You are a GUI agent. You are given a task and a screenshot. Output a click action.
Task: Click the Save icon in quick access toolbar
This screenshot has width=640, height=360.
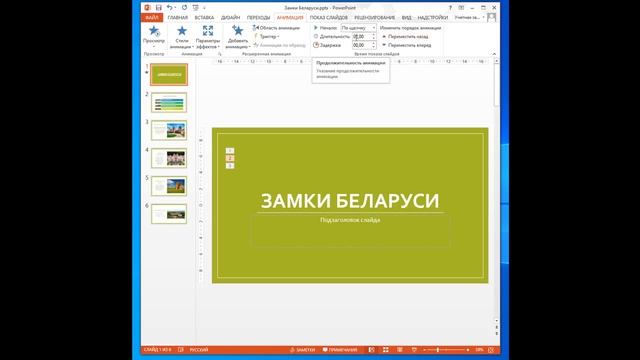point(158,8)
